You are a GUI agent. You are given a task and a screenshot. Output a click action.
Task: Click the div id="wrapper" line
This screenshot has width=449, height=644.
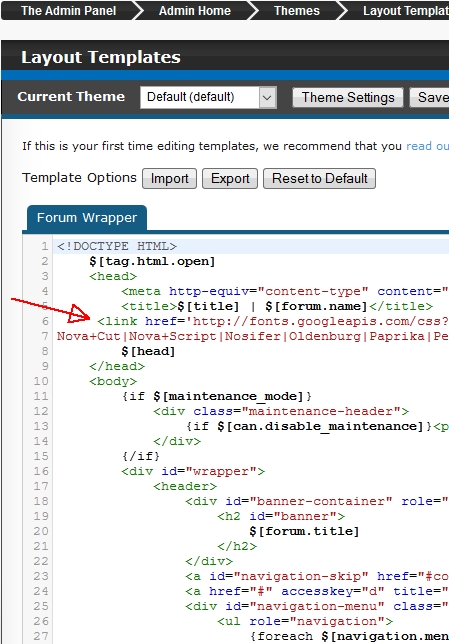coord(193,471)
